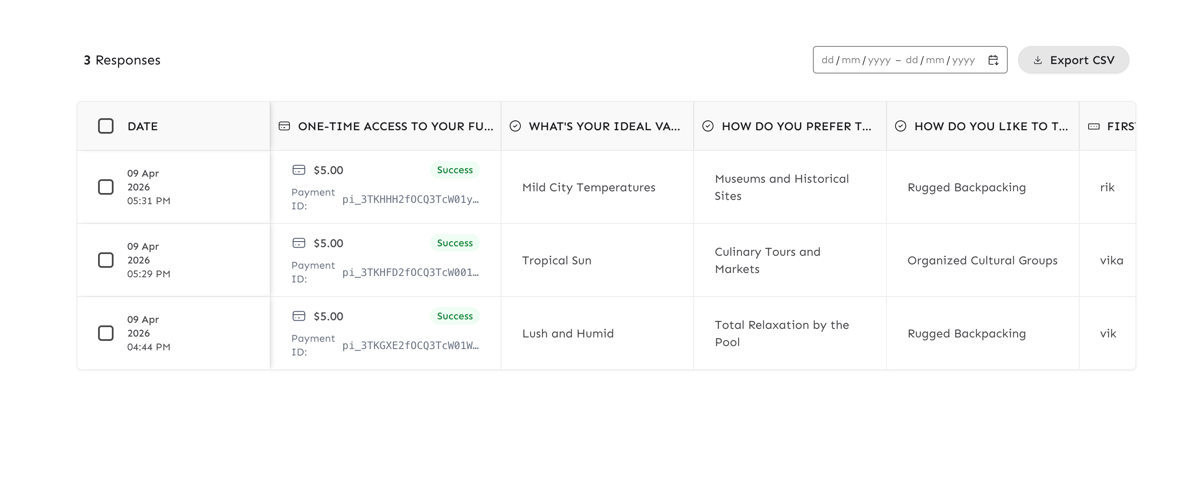Click the check-circle icon beside Ideal Vacation header
The image size is (1200, 478).
coord(515,126)
